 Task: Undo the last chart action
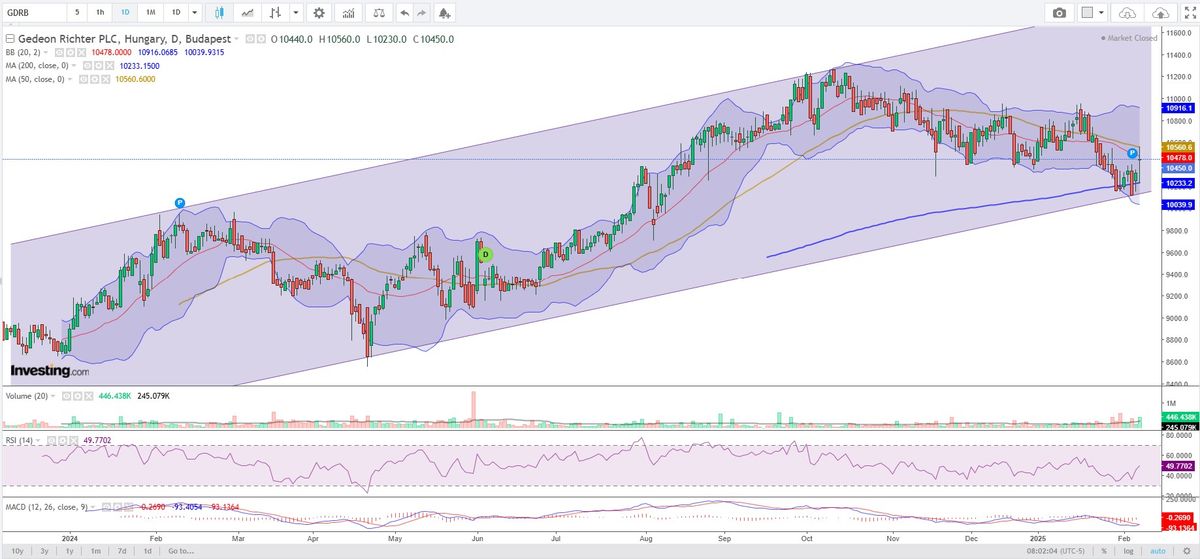(x=404, y=12)
